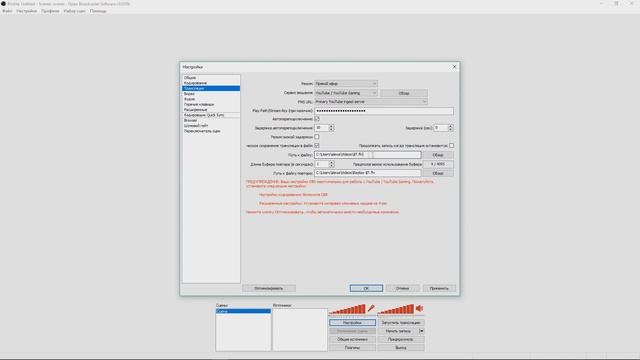The image size is (640, 360).
Task: Adjust the microphone volume level bar
Action: coord(347,309)
